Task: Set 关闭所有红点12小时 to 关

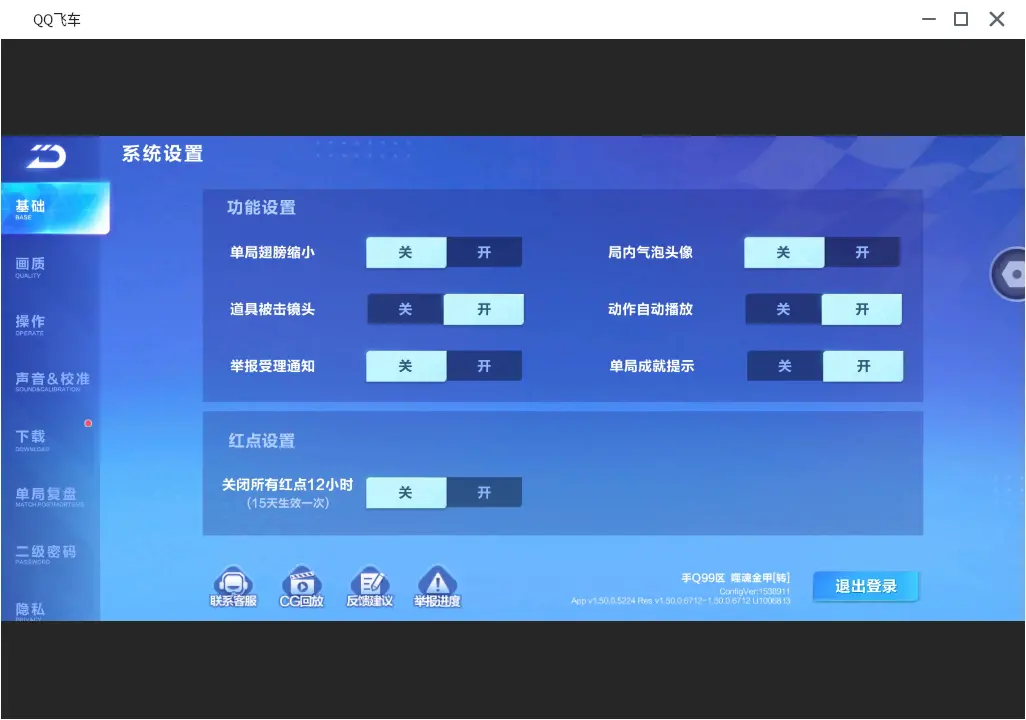Action: [x=406, y=492]
